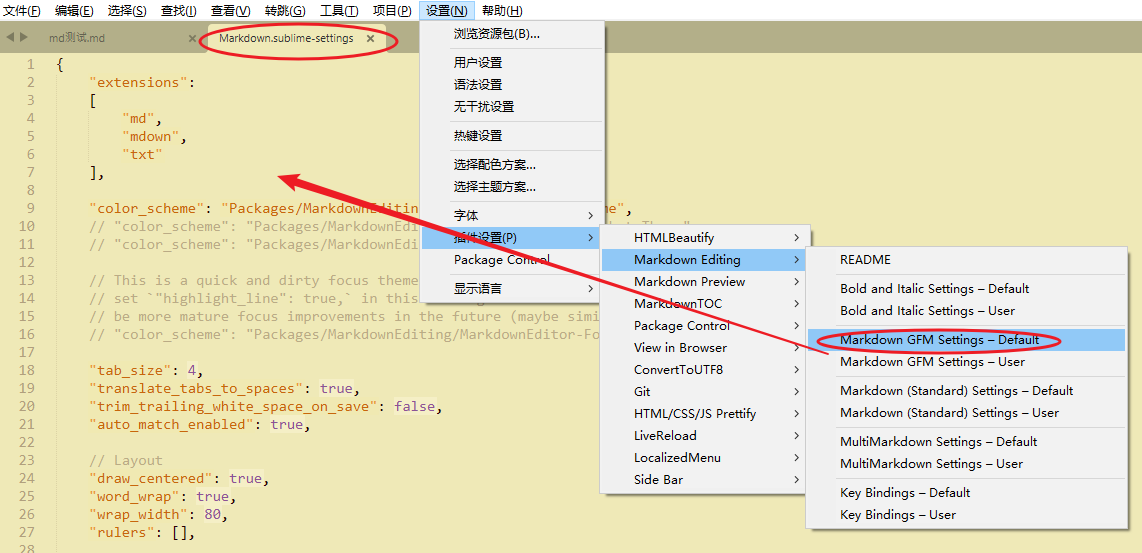Image resolution: width=1142 pixels, height=553 pixels.
Task: Open the 项目(P) menu
Action: pos(393,11)
